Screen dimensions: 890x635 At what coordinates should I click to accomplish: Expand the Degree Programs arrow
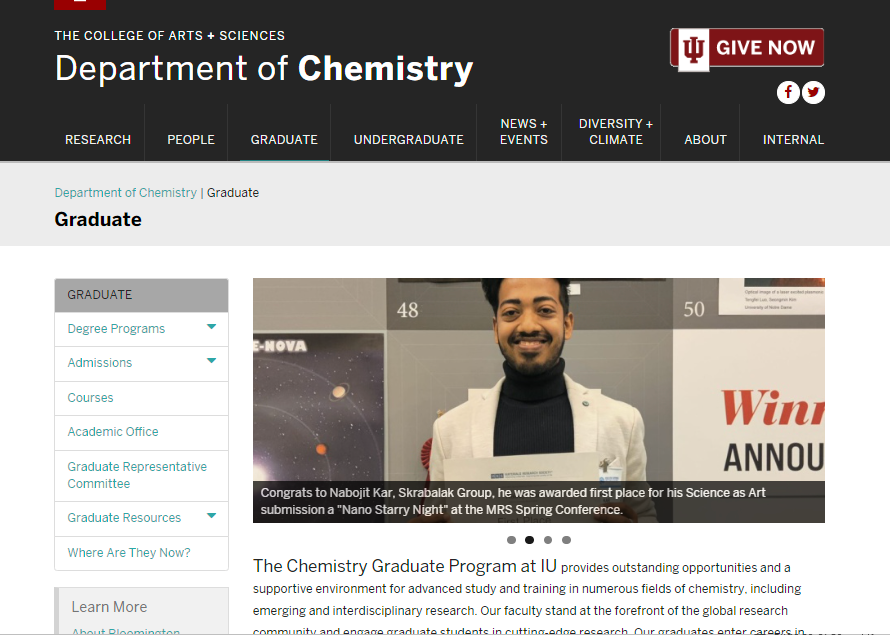212,327
